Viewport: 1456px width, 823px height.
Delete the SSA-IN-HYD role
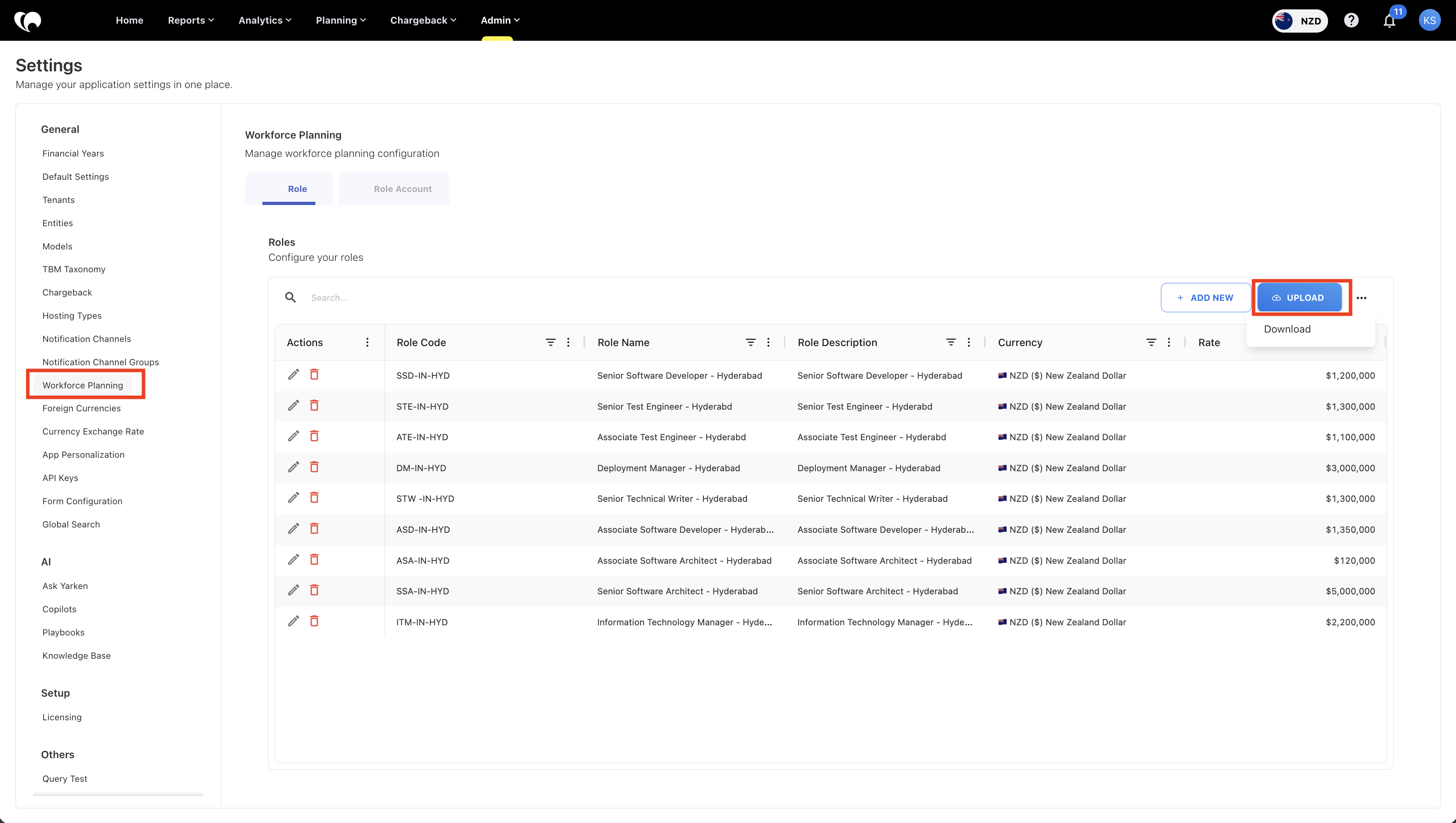click(x=314, y=591)
